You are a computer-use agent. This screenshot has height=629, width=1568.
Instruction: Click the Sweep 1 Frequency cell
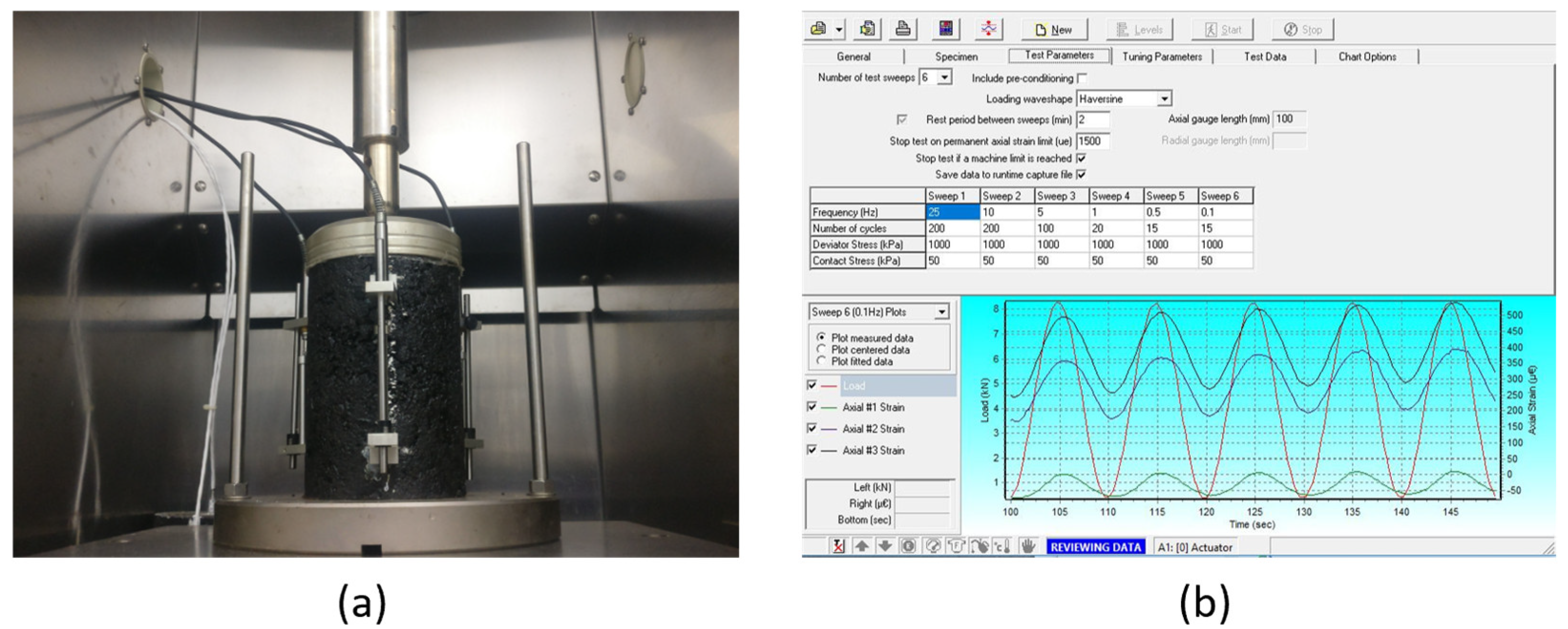click(951, 212)
